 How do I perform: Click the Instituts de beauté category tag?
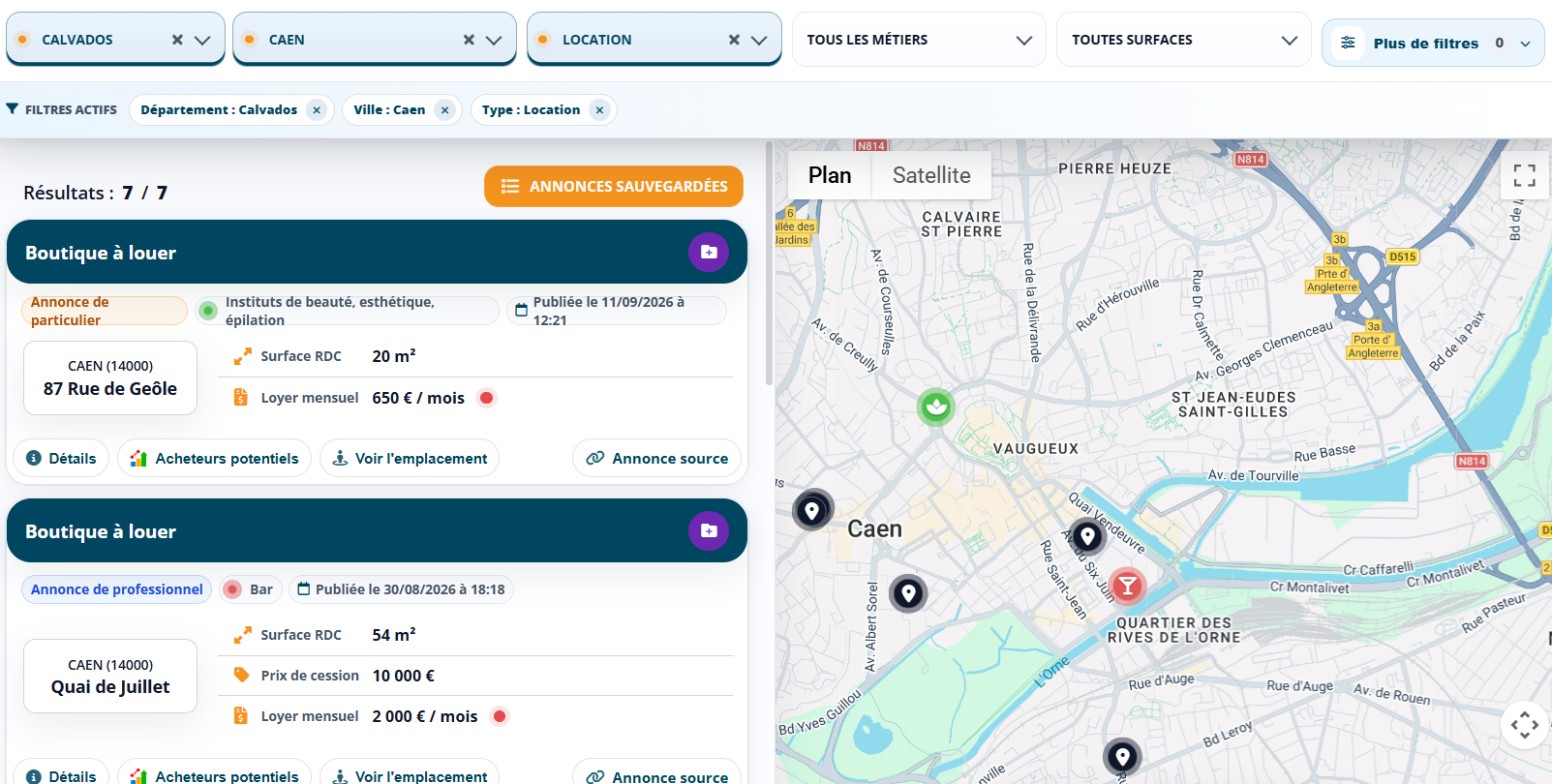tap(347, 310)
